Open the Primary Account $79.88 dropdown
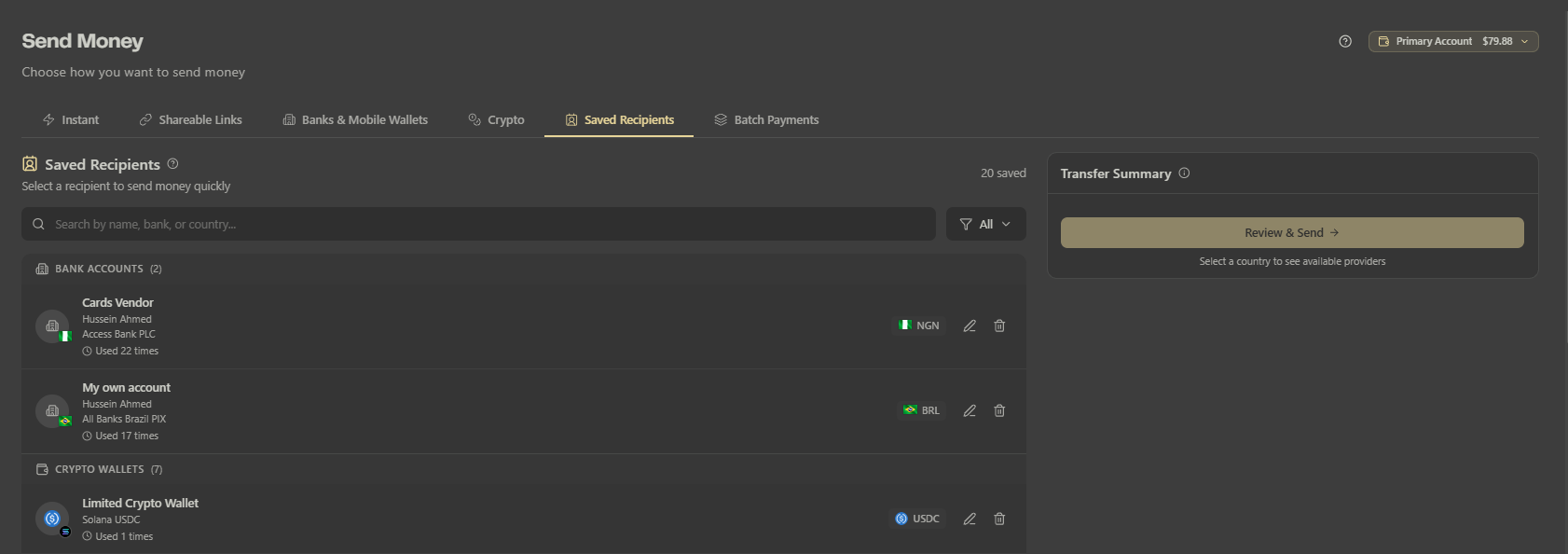The width and height of the screenshot is (1568, 554). click(x=1453, y=41)
